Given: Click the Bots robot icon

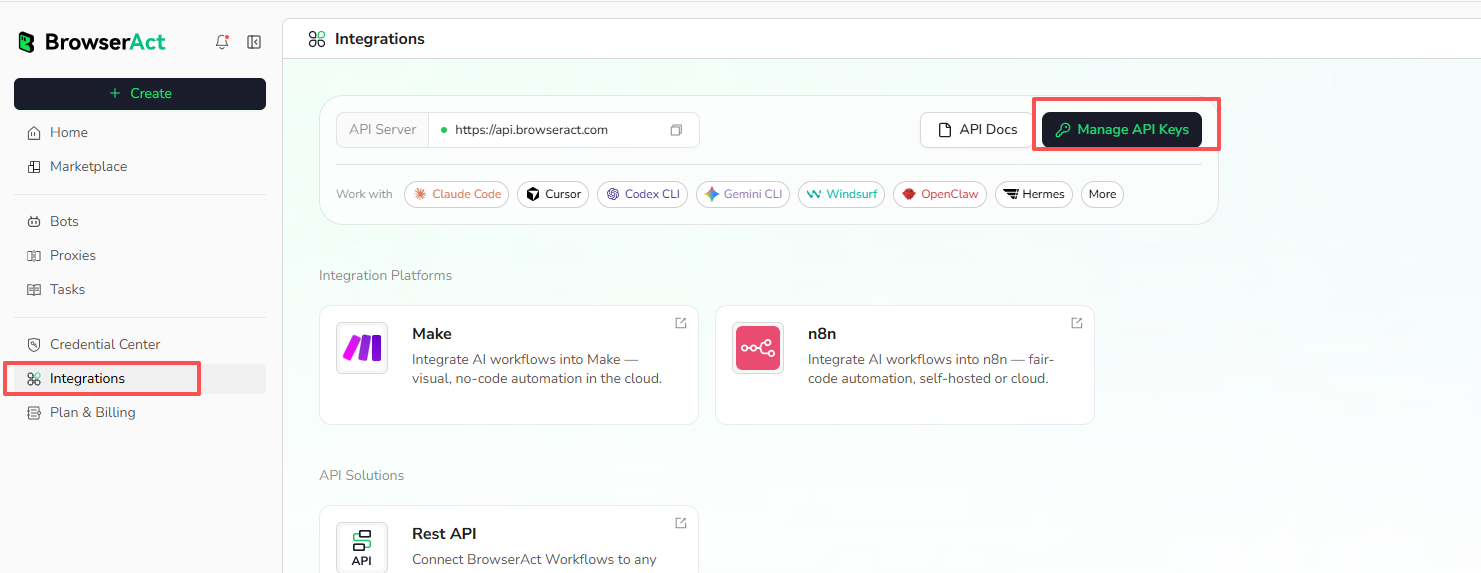Looking at the screenshot, I should coord(34,221).
